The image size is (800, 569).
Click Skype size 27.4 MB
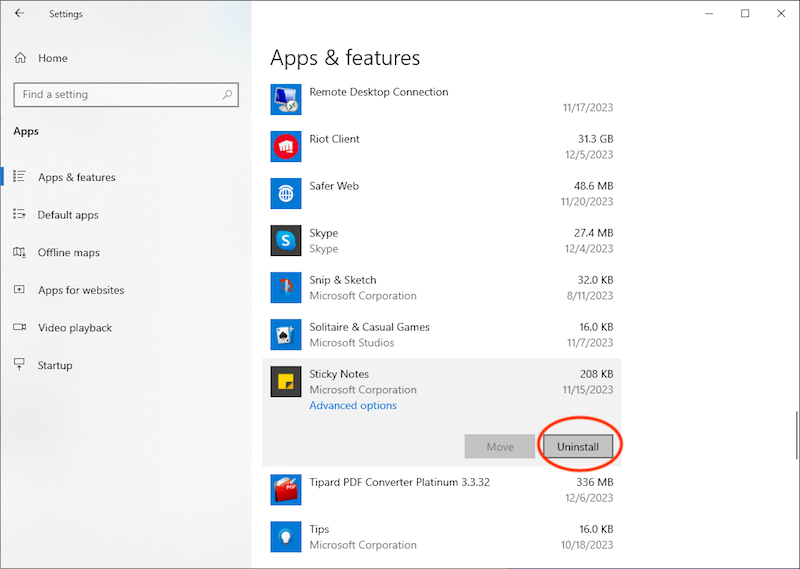tap(593, 233)
